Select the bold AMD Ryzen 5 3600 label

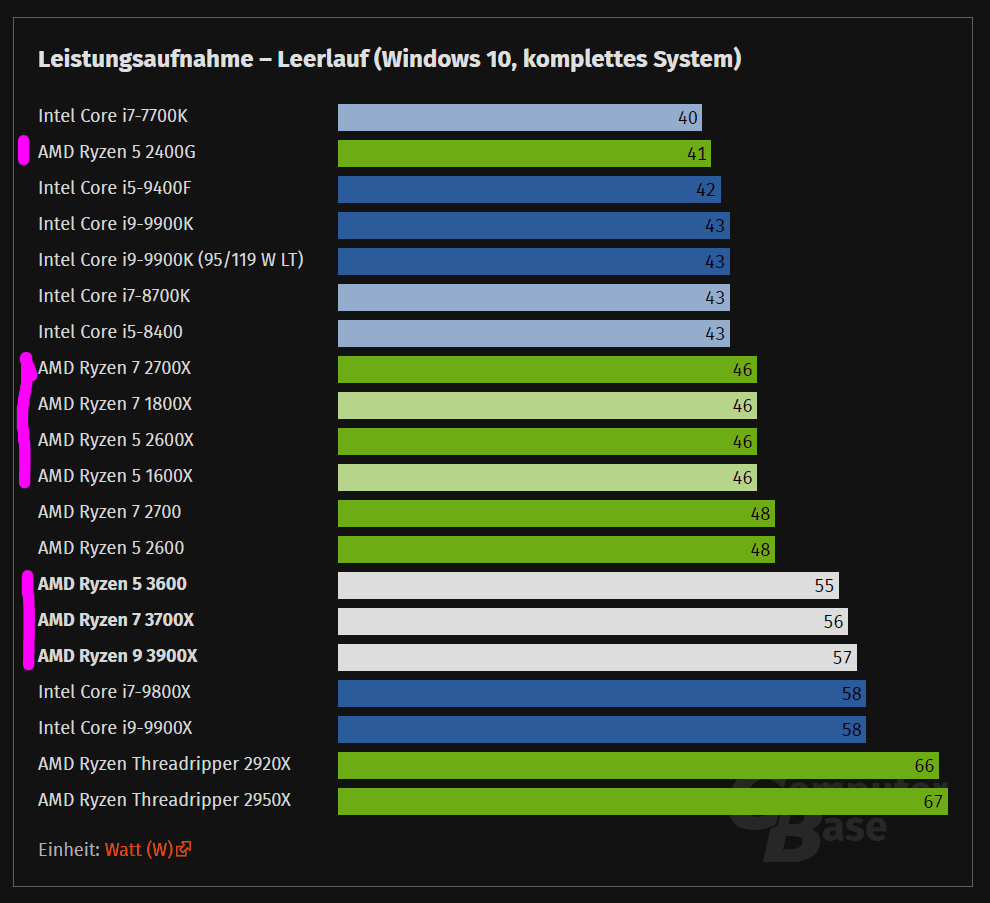click(x=112, y=584)
